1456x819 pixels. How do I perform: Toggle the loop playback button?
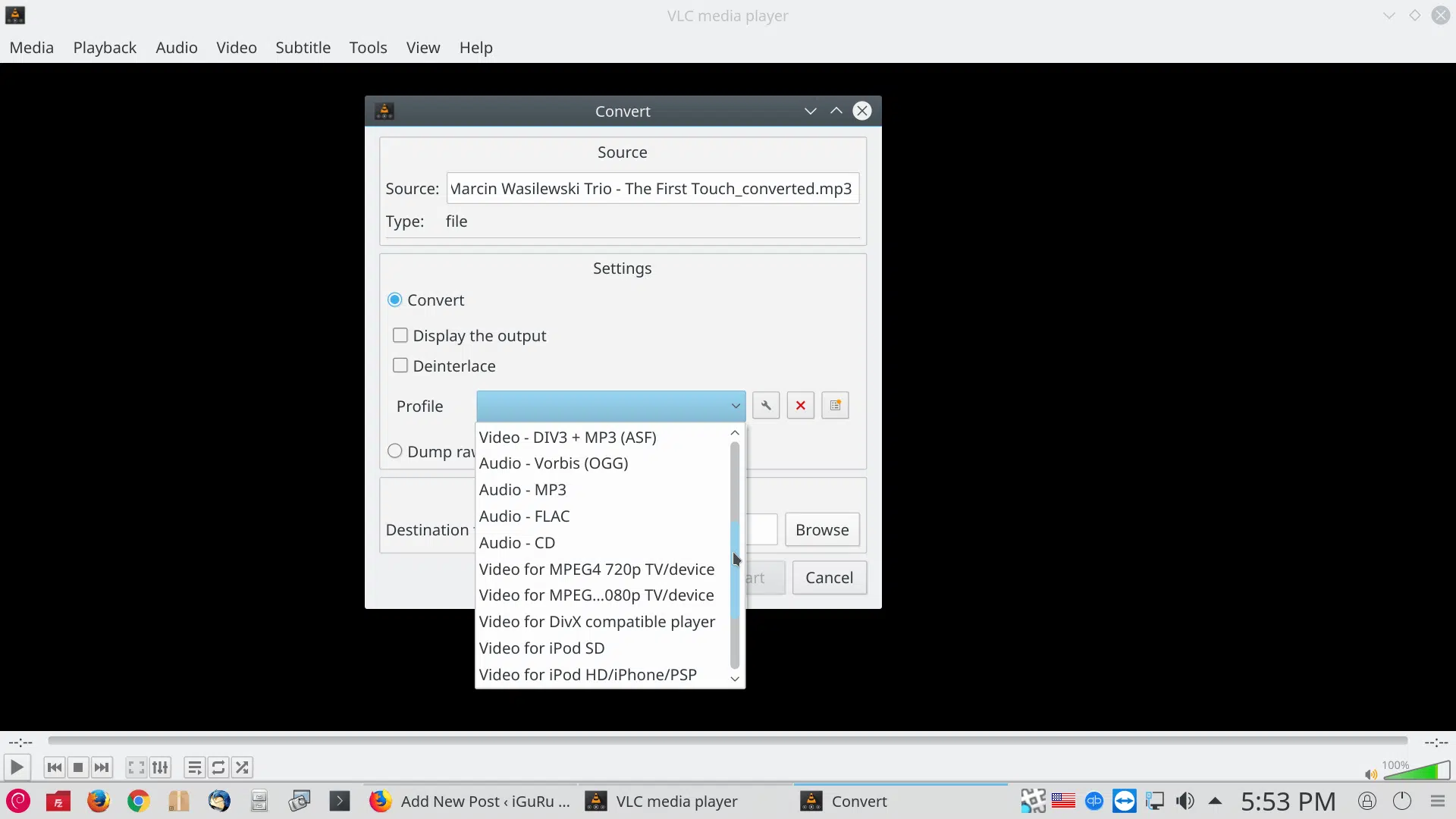[x=218, y=767]
